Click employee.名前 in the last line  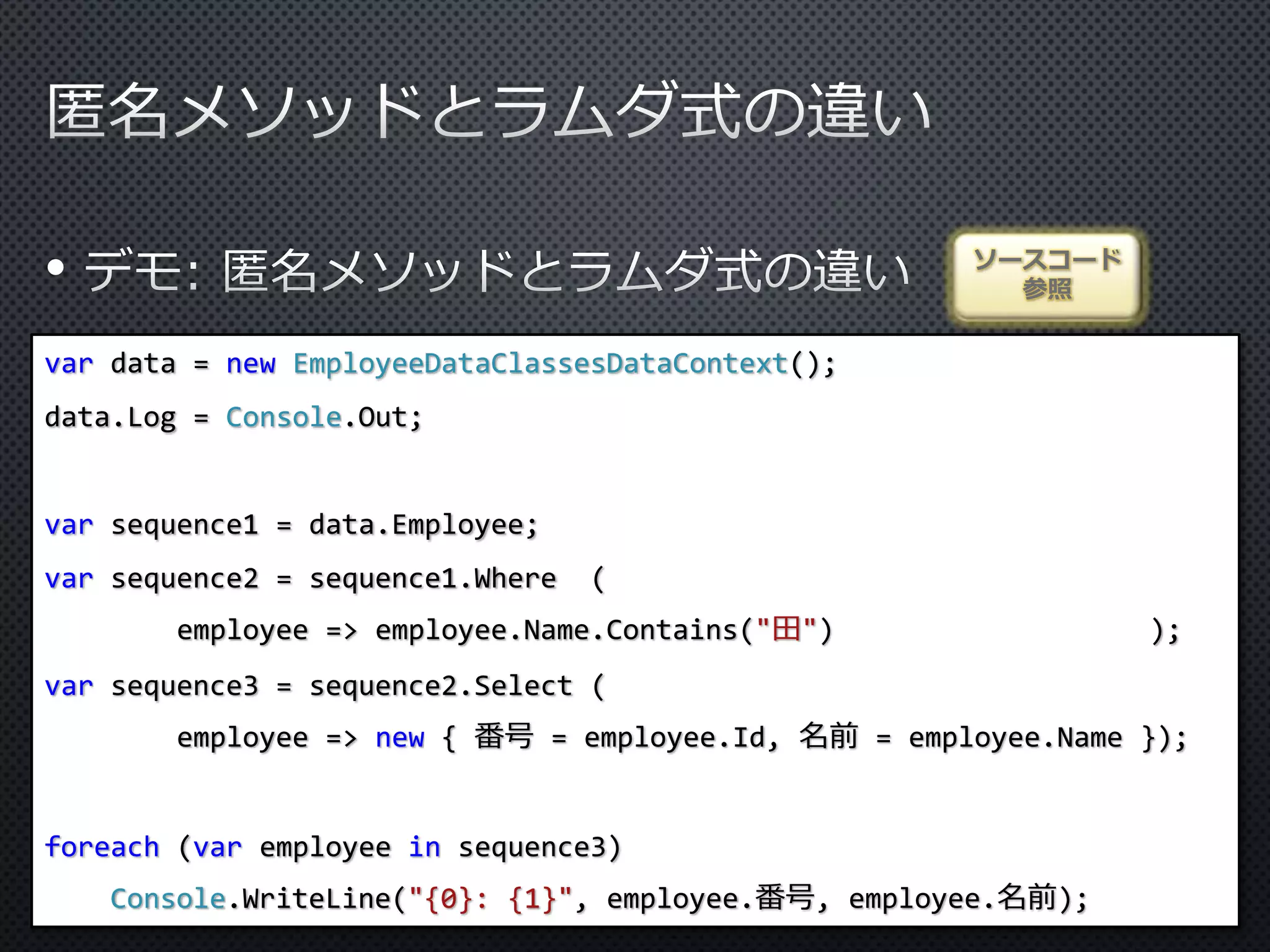click(952, 899)
